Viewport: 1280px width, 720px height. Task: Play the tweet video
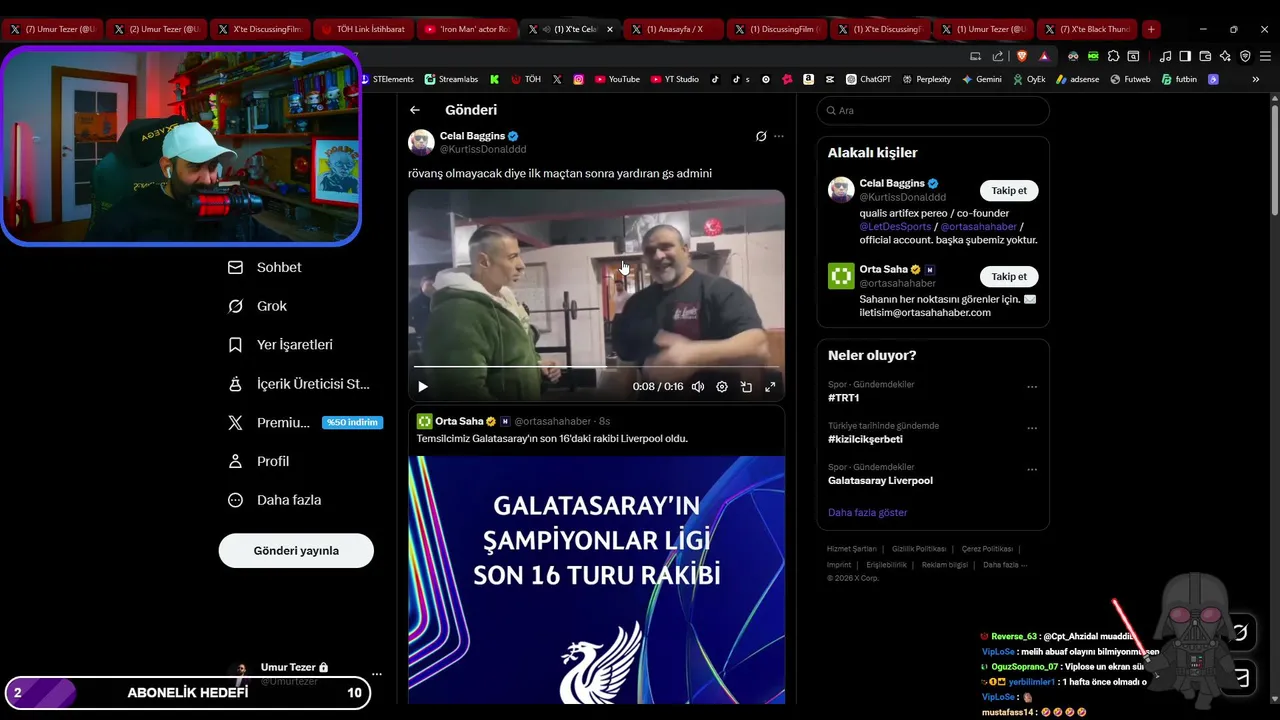[423, 387]
